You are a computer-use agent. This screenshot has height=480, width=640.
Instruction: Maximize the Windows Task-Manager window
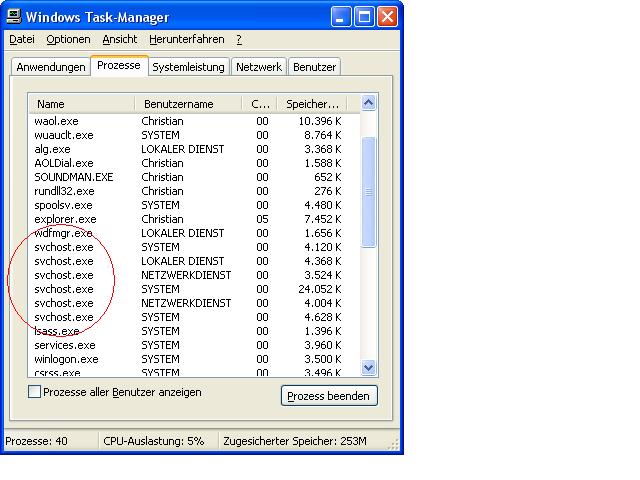pos(364,17)
